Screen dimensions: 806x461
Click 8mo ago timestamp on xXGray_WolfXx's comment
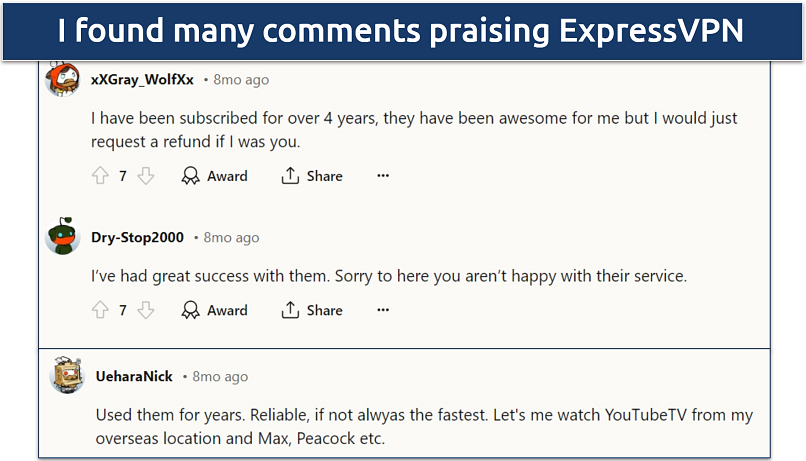pos(241,79)
